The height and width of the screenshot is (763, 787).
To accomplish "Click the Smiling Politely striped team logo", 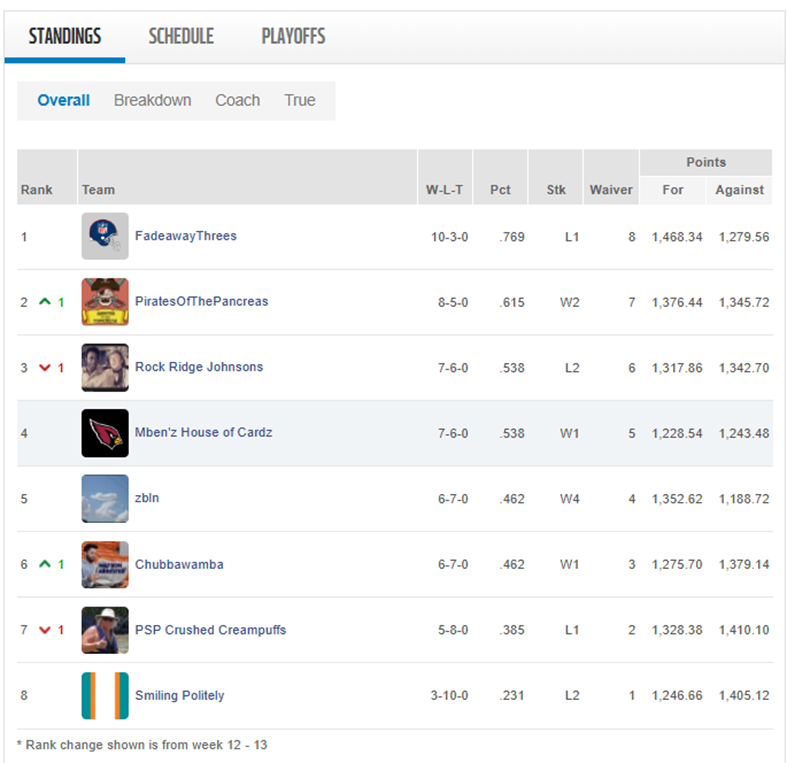I will 105,695.
